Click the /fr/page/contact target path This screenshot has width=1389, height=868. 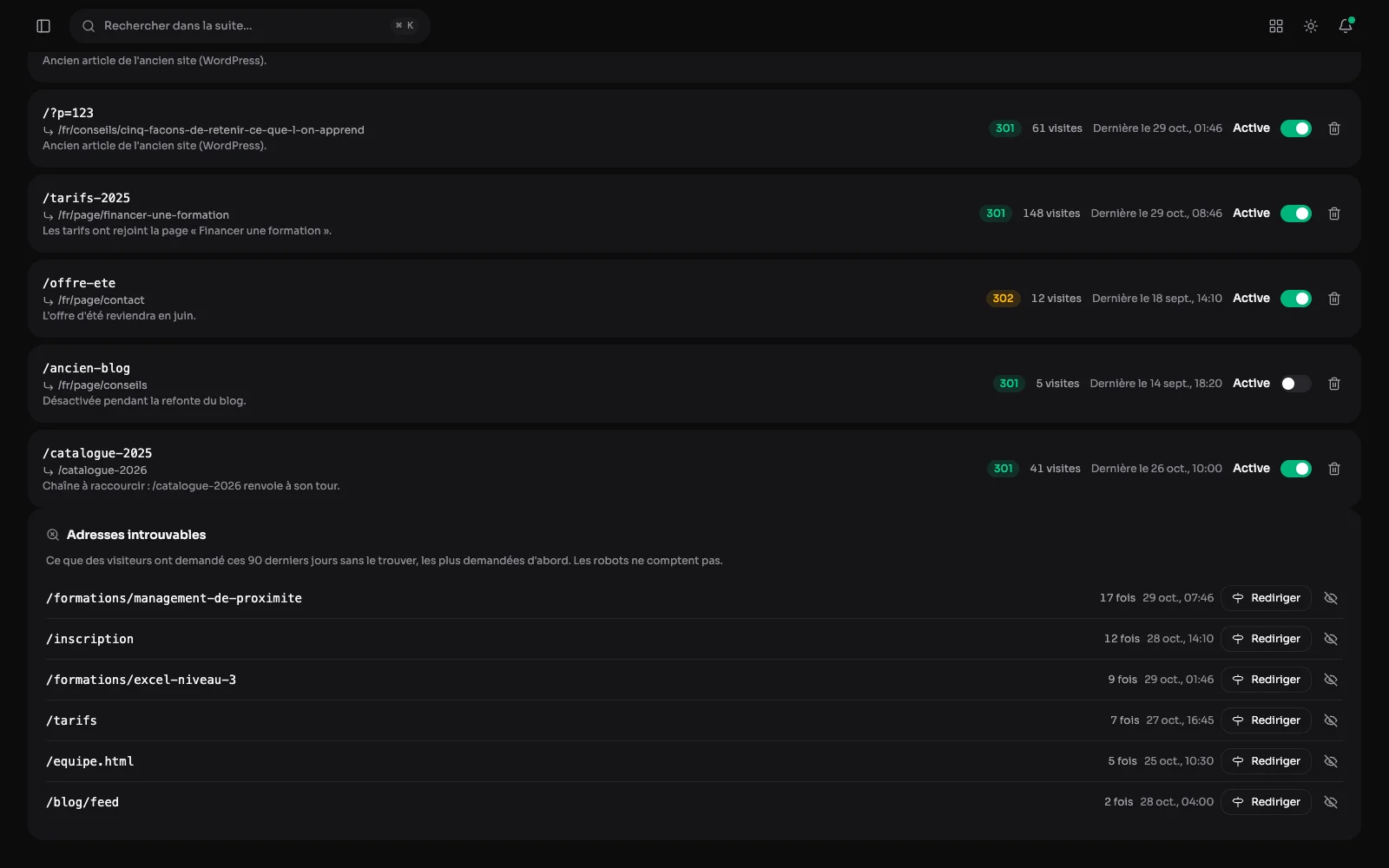tap(101, 300)
